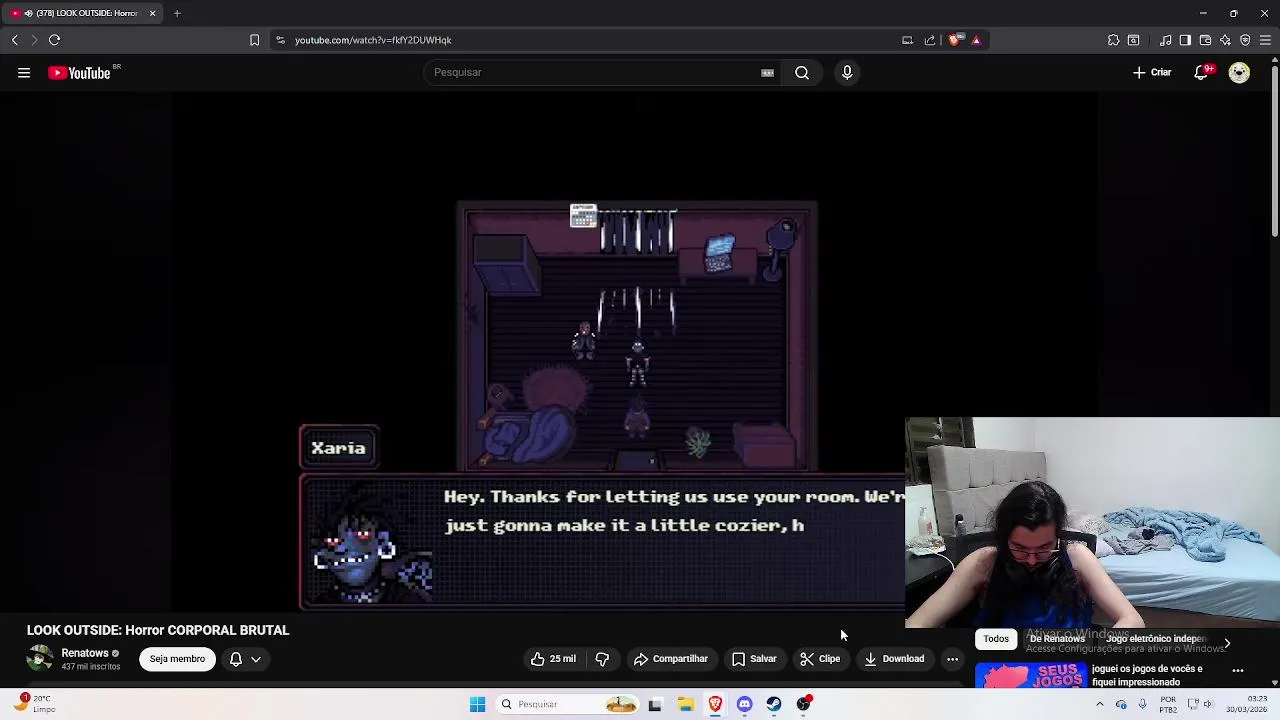Open Task View from the taskbar
Screen dimensions: 1280x720
(655, 704)
